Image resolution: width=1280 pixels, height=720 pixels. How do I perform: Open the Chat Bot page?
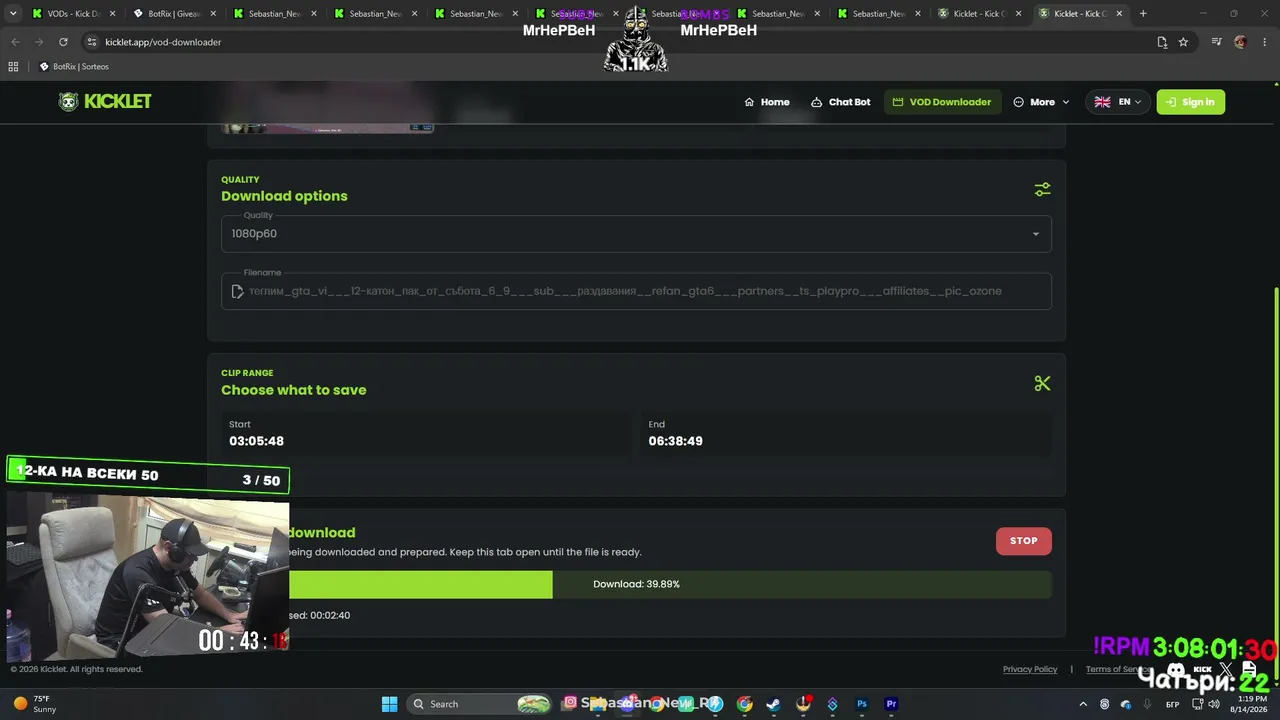840,102
